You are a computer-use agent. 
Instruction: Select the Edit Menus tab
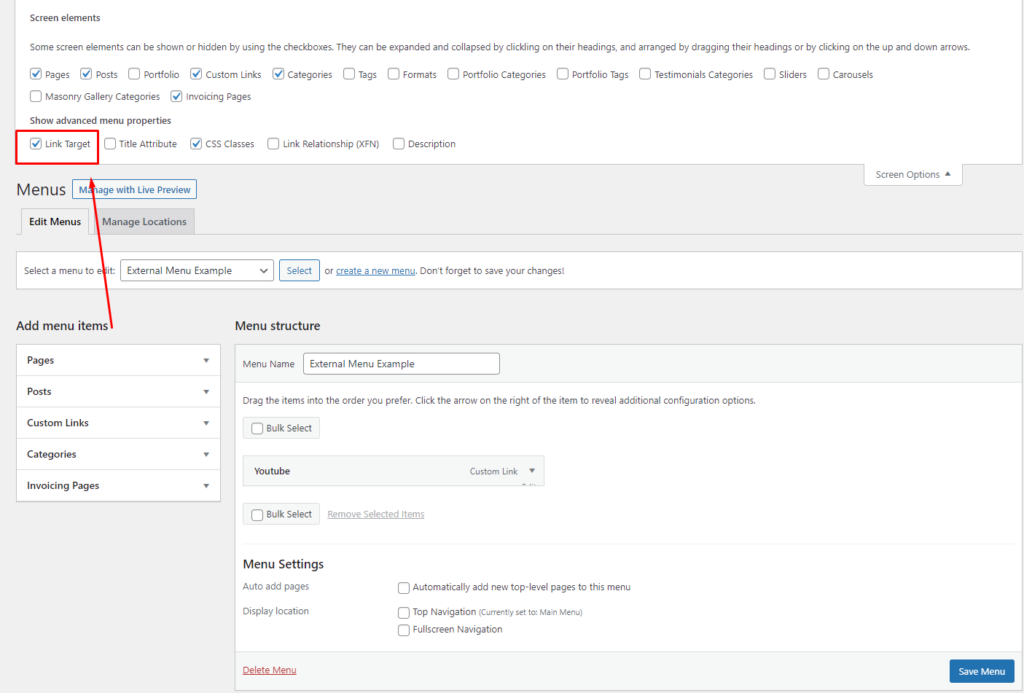point(54,221)
